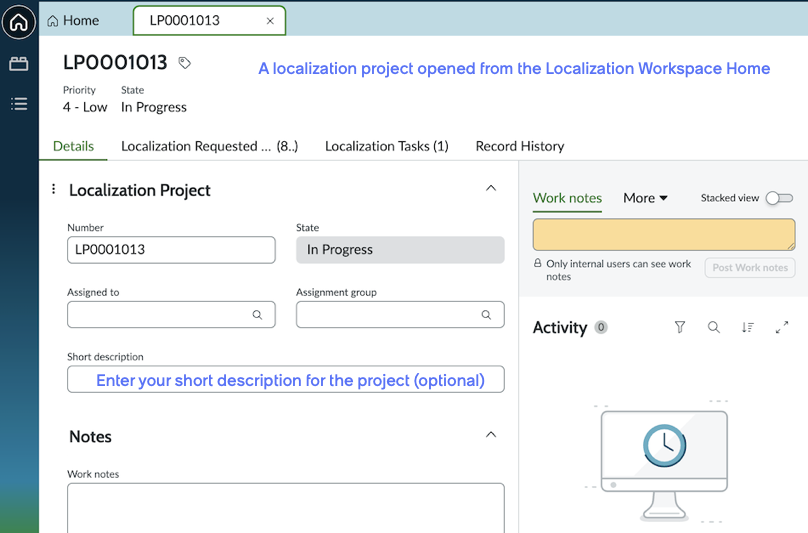Open Localization Requested tab

(x=209, y=146)
